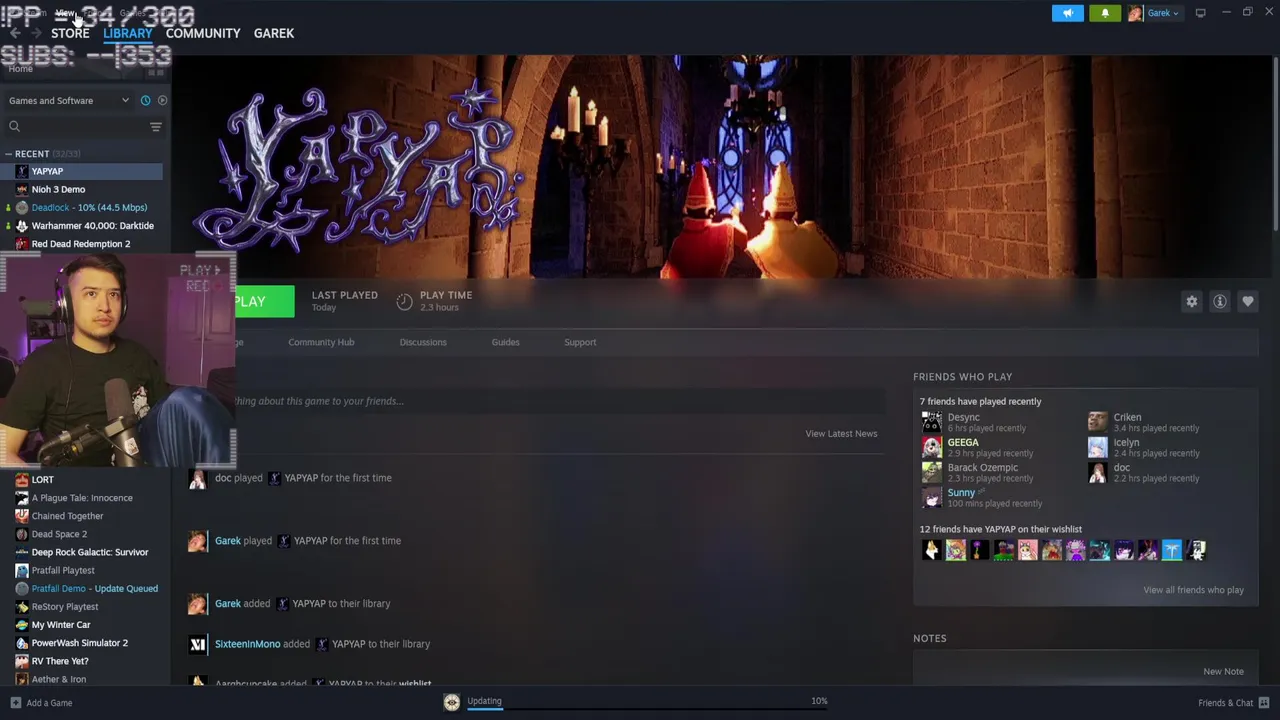Click Criken's avatar in friends list
Image resolution: width=1280 pixels, height=720 pixels.
point(1097,422)
